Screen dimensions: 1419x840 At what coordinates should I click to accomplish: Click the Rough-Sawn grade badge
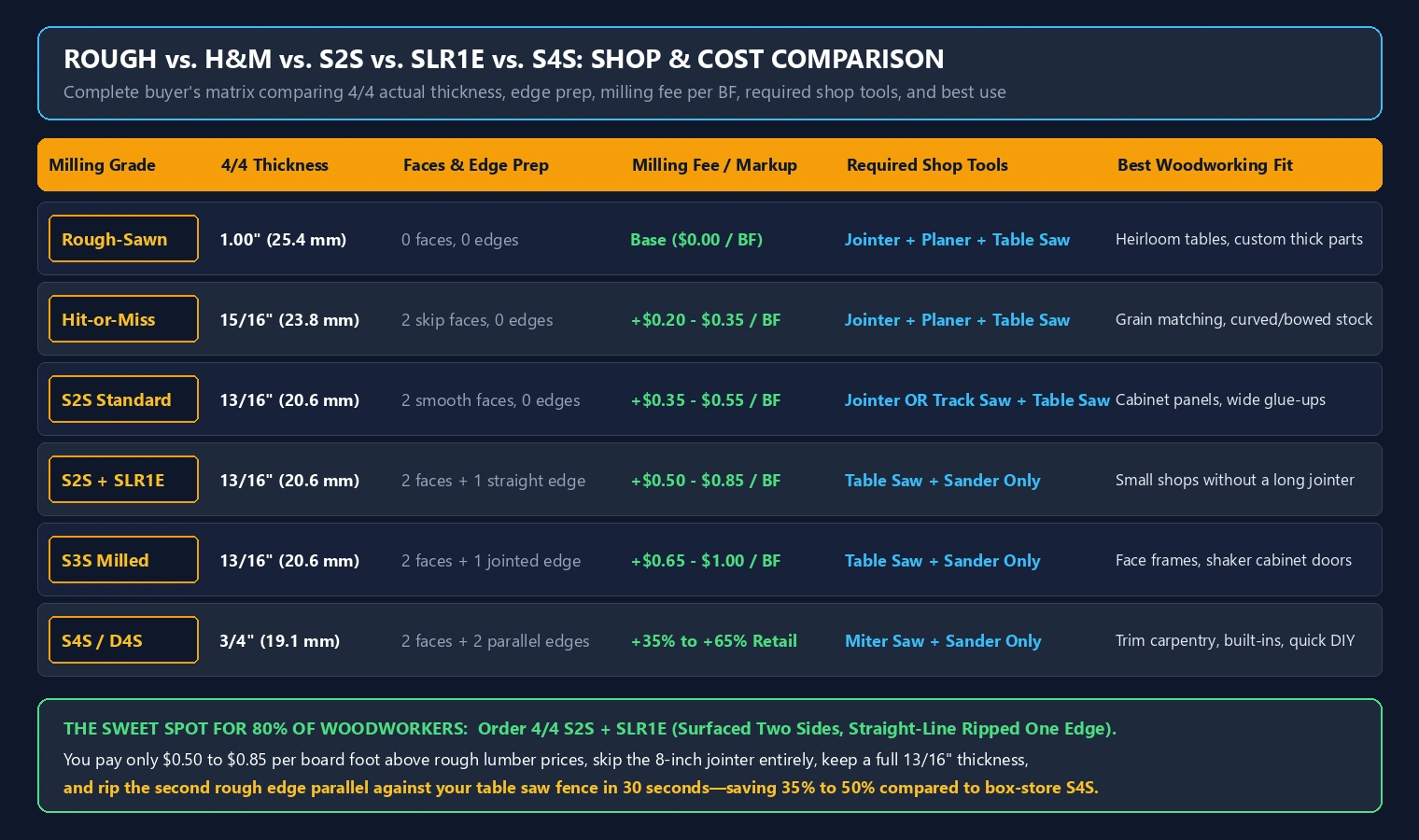(x=123, y=239)
